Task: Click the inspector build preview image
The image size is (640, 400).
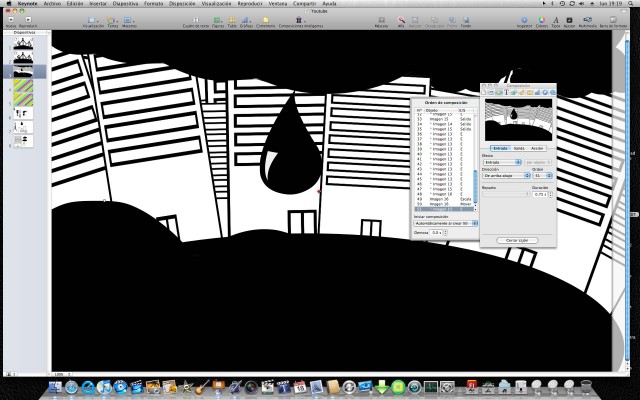Action: coord(518,120)
